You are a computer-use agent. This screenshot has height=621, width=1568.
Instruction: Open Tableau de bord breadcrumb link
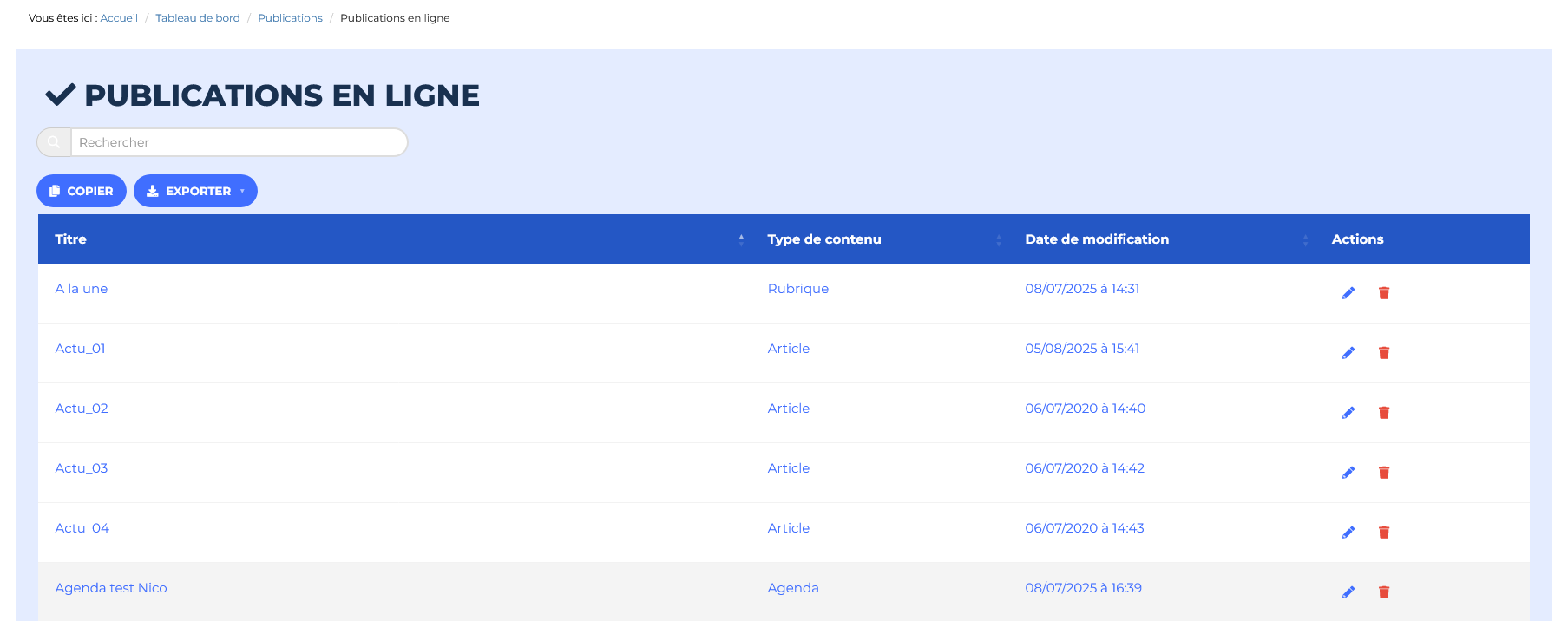coord(197,18)
